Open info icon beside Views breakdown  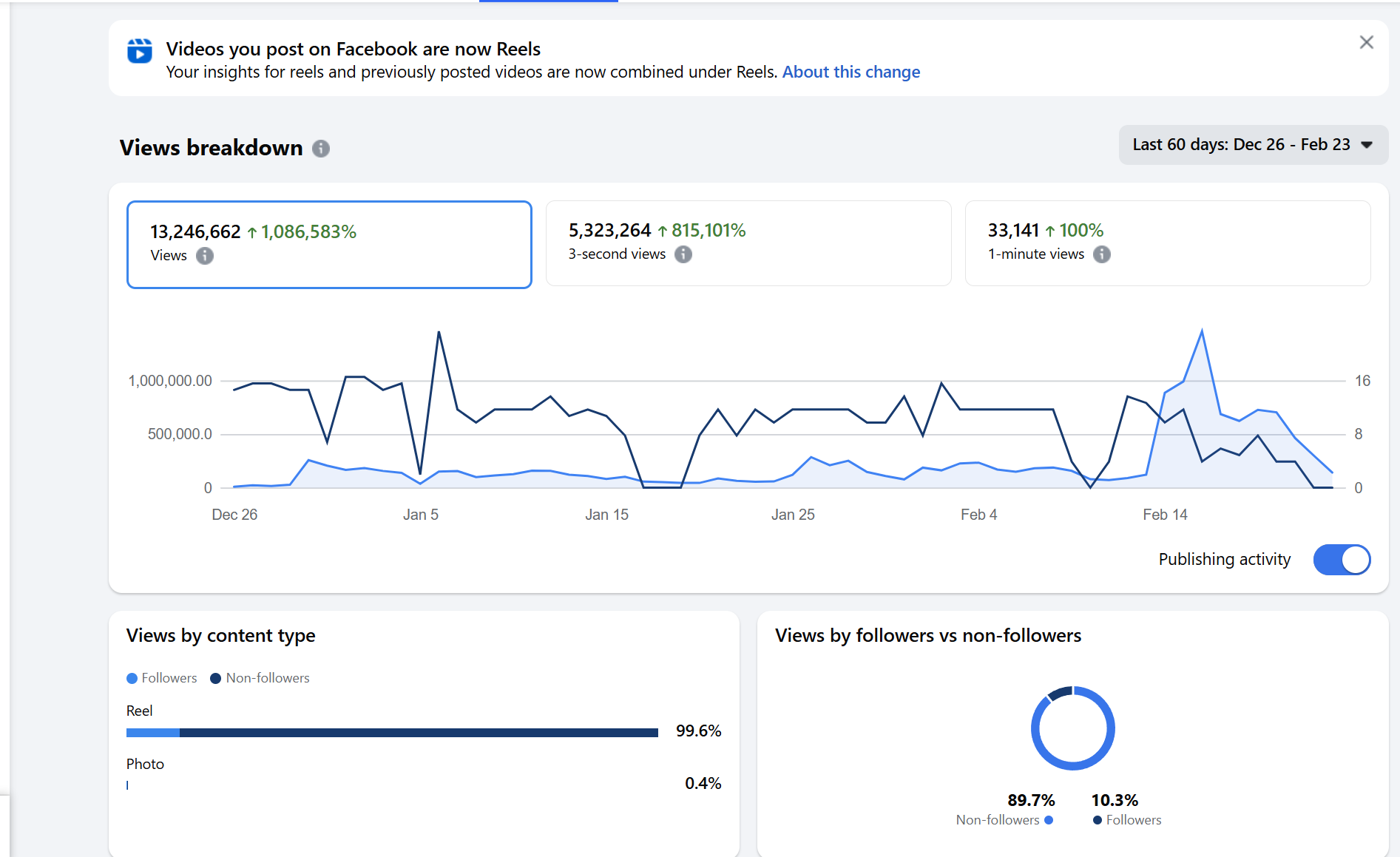(320, 149)
